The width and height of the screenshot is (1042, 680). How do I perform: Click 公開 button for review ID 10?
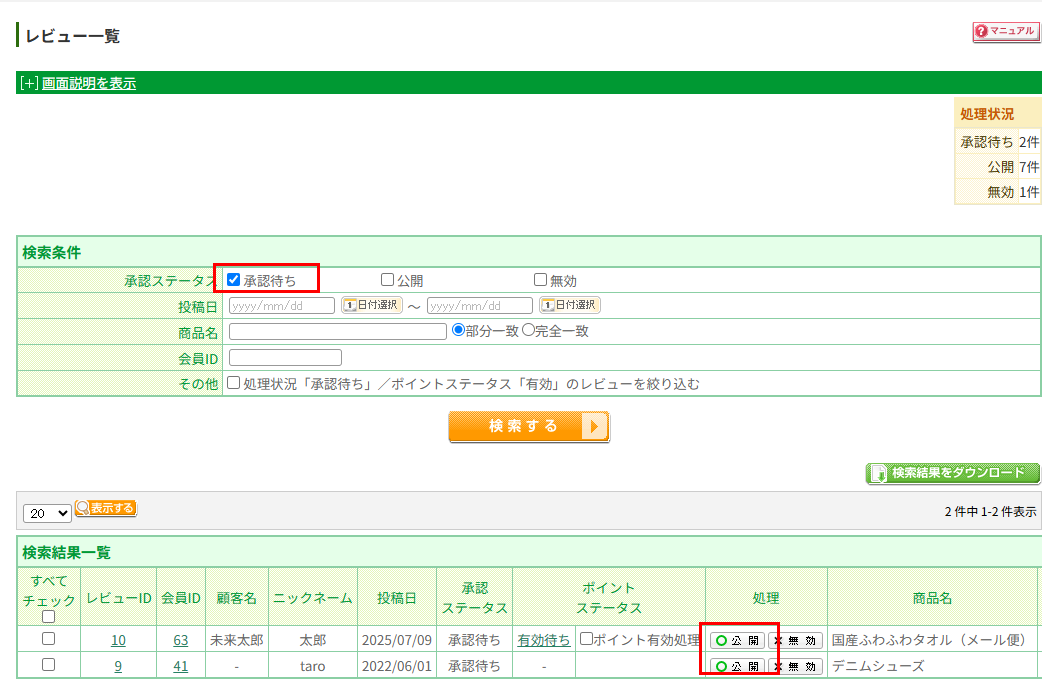737,640
